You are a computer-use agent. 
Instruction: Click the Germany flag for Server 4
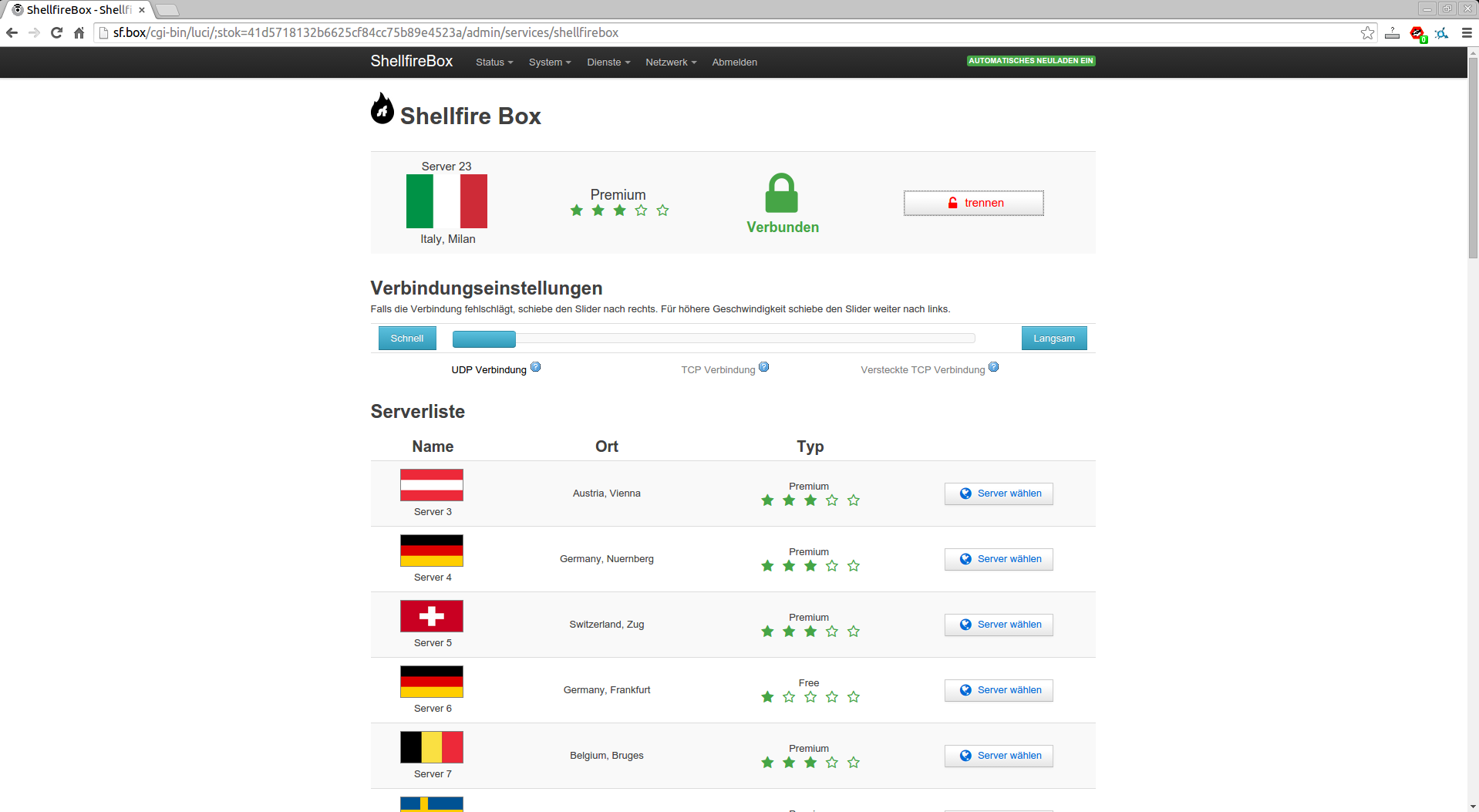(432, 551)
